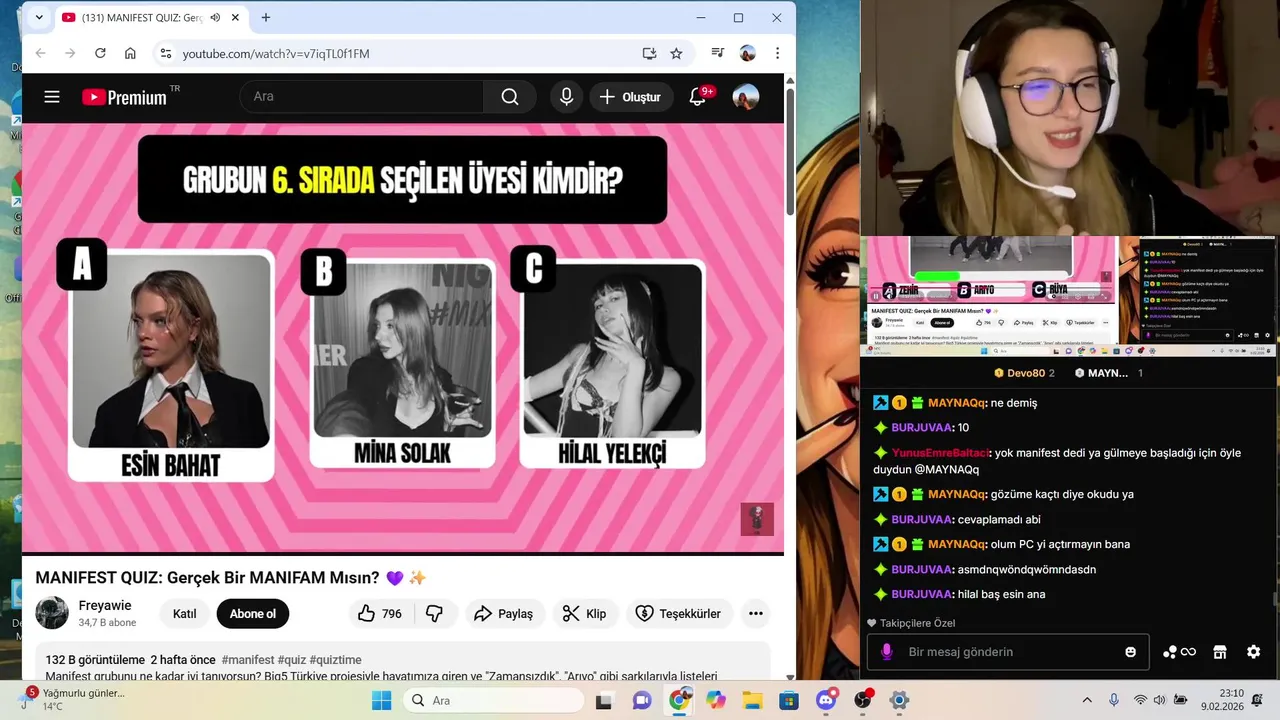Click Paylaş share button

pos(504,613)
